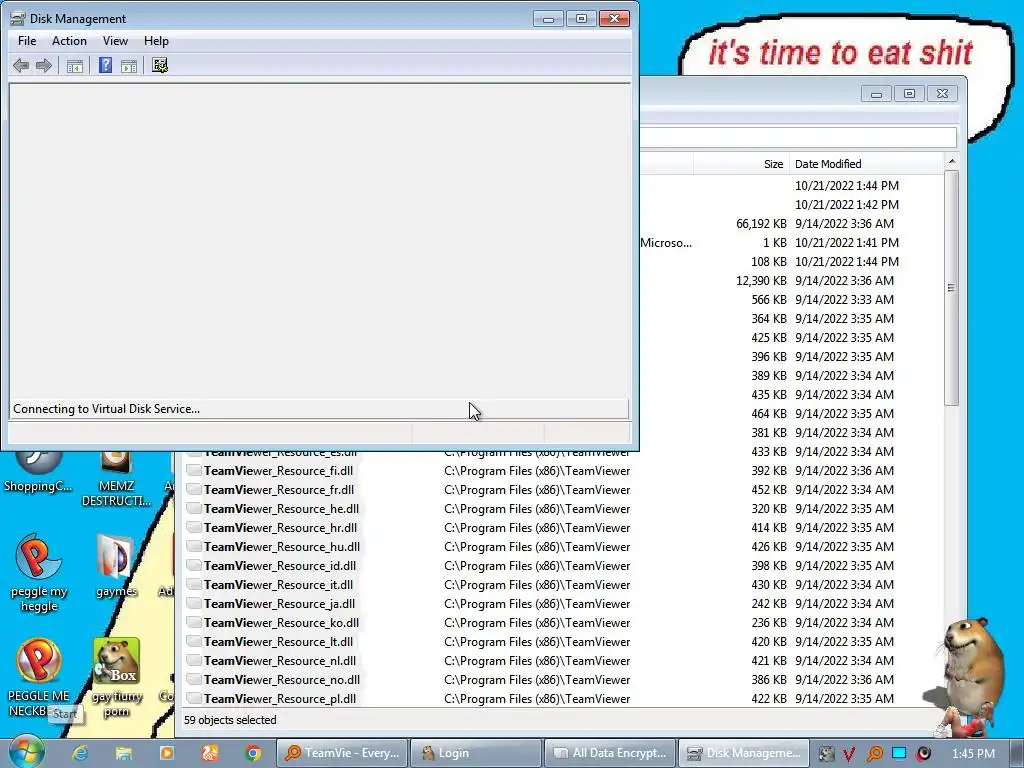
Task: Click the TeamViewer_Resource_lt.dll file name
Action: [x=278, y=641]
